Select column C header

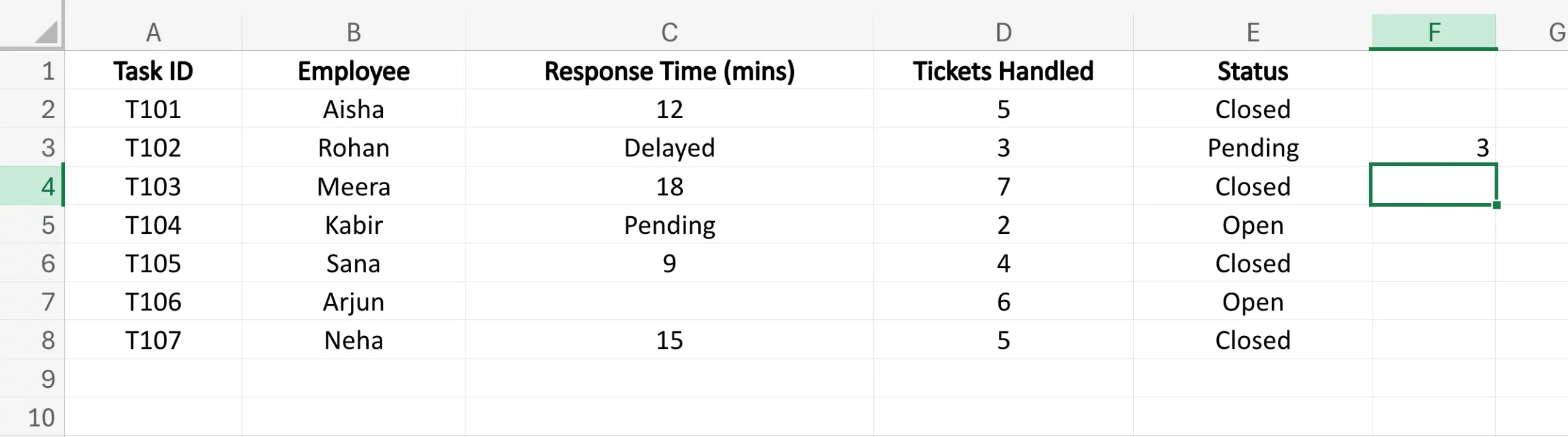pyautogui.click(x=669, y=32)
